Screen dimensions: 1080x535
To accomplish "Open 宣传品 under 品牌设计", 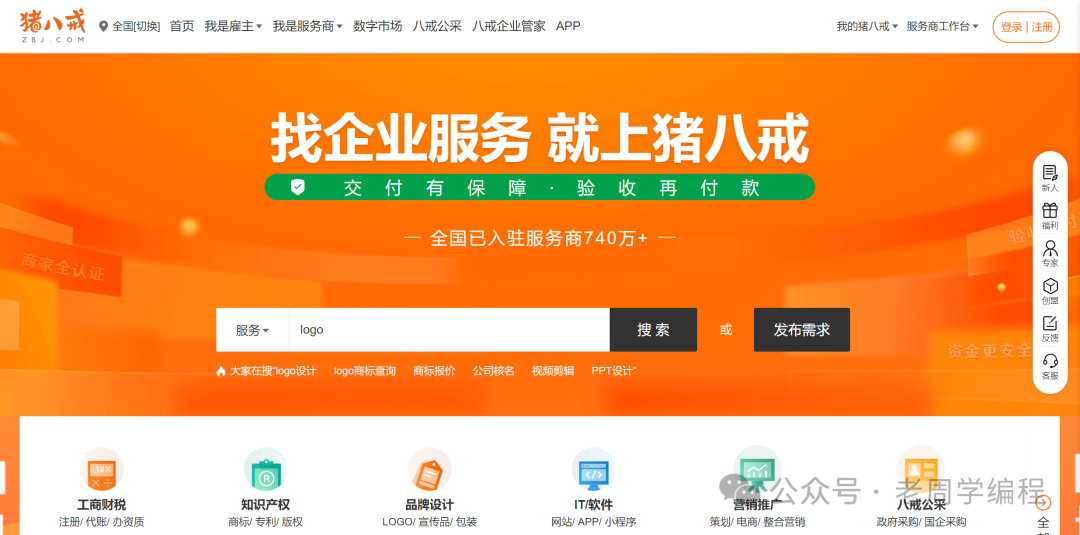I will pos(432,522).
